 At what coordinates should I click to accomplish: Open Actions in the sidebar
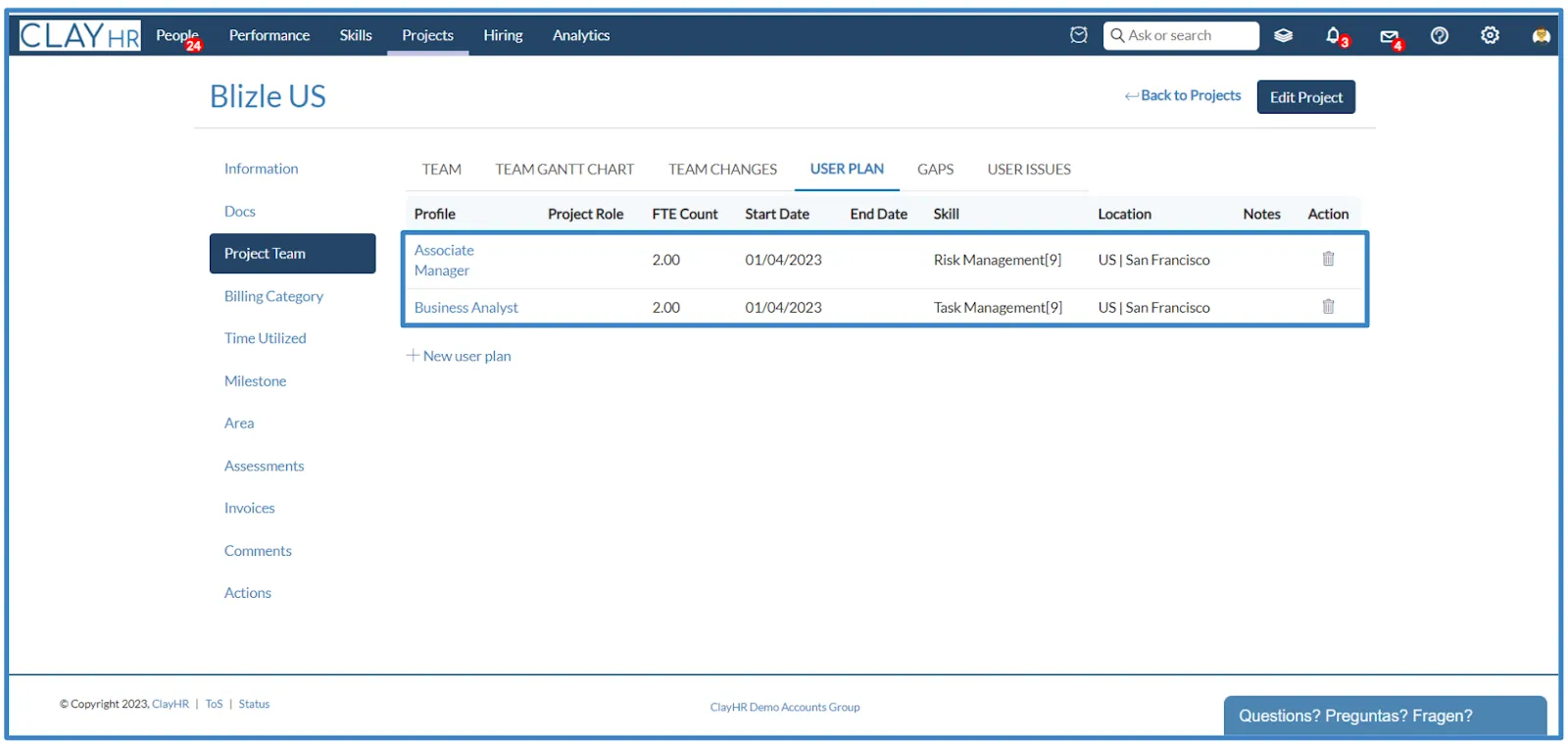pyautogui.click(x=247, y=593)
